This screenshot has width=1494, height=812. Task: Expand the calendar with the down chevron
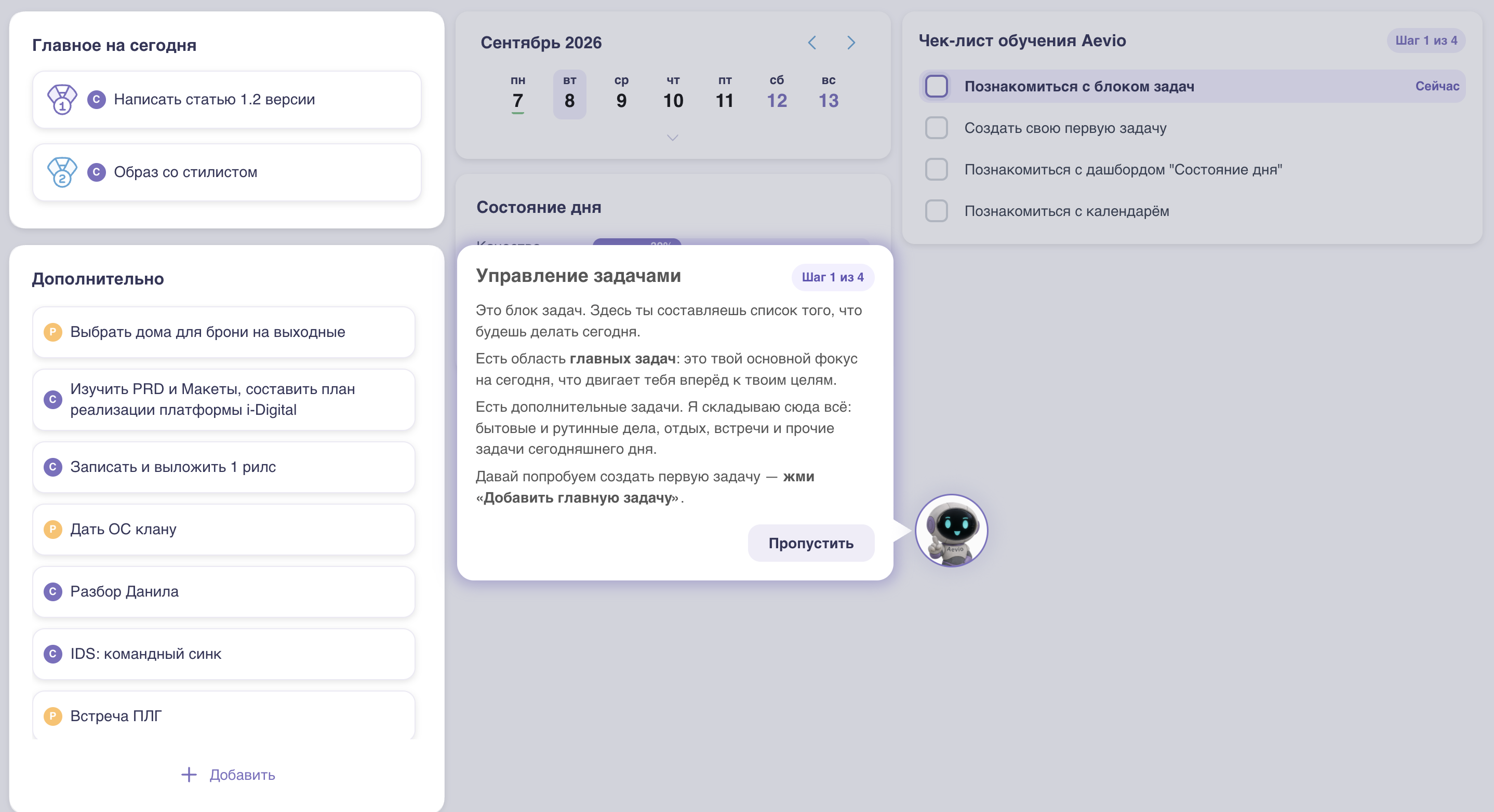[x=672, y=138]
